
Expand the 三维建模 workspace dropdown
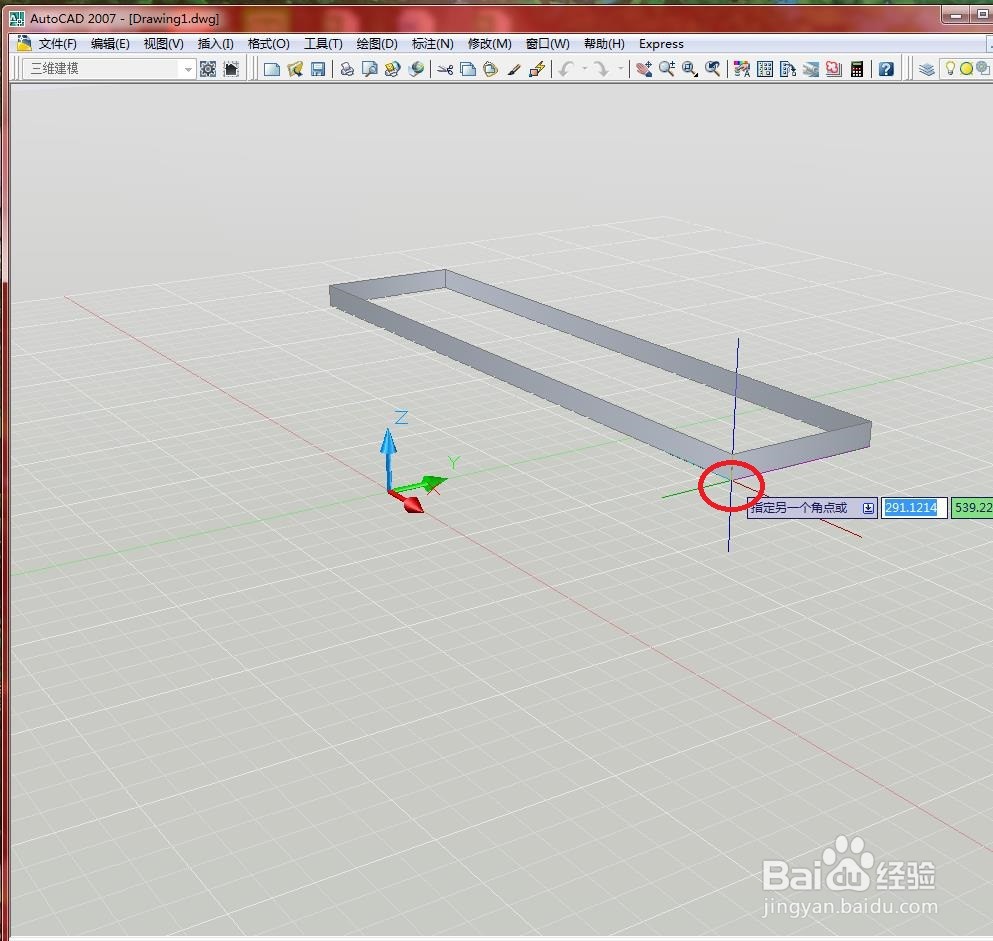click(x=187, y=69)
